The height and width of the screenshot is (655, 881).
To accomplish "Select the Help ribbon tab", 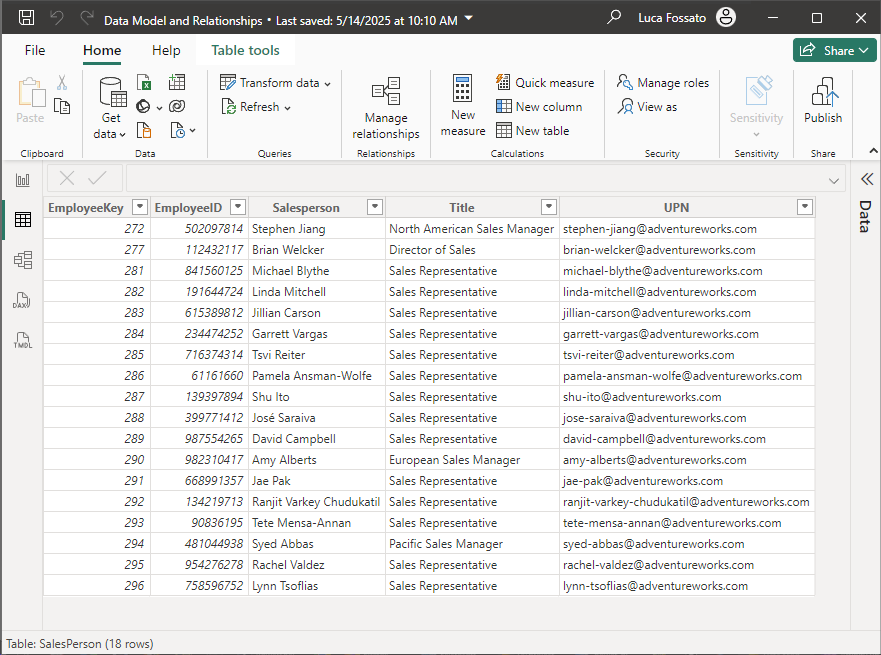I will [x=166, y=51].
